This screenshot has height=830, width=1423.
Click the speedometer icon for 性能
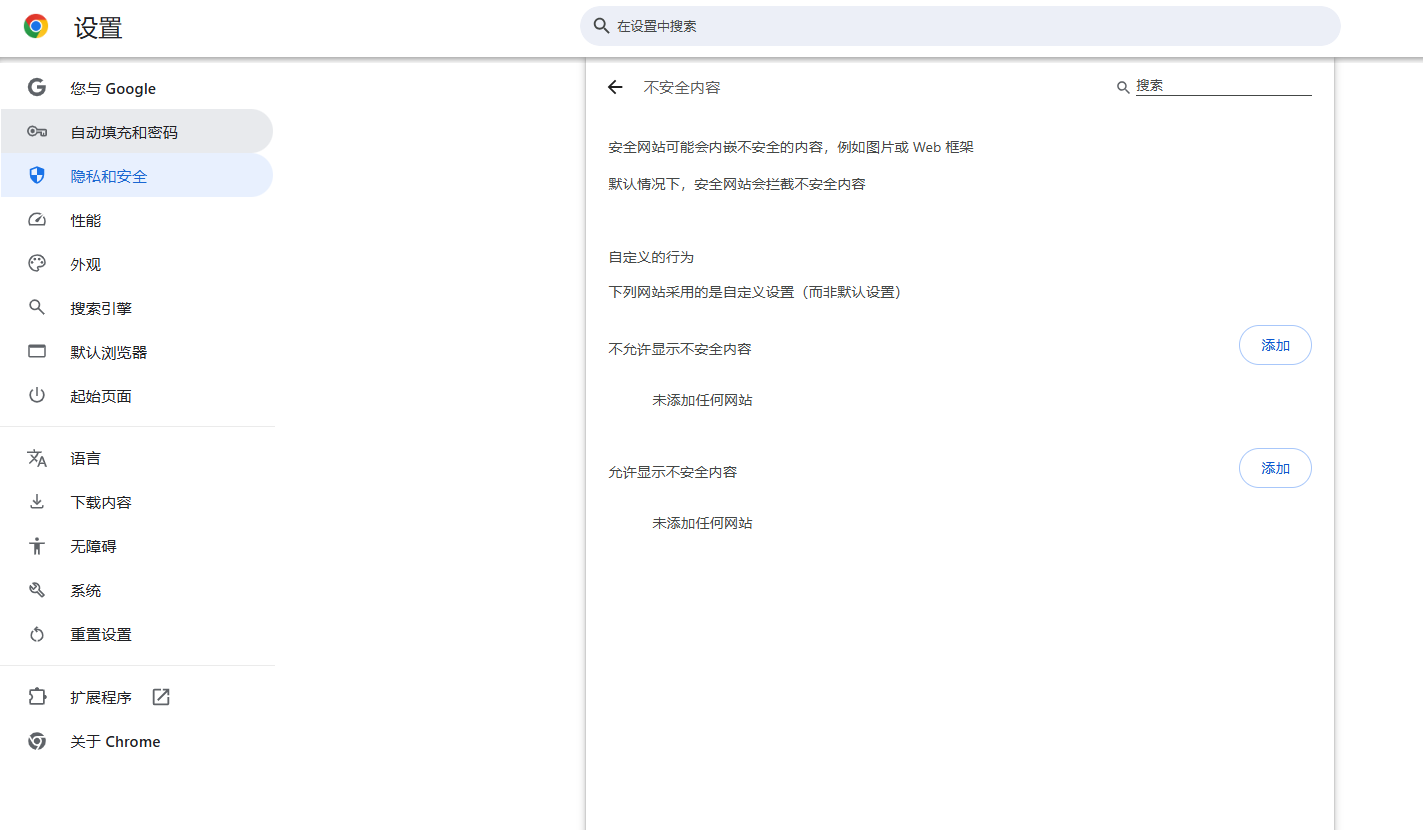click(x=37, y=220)
